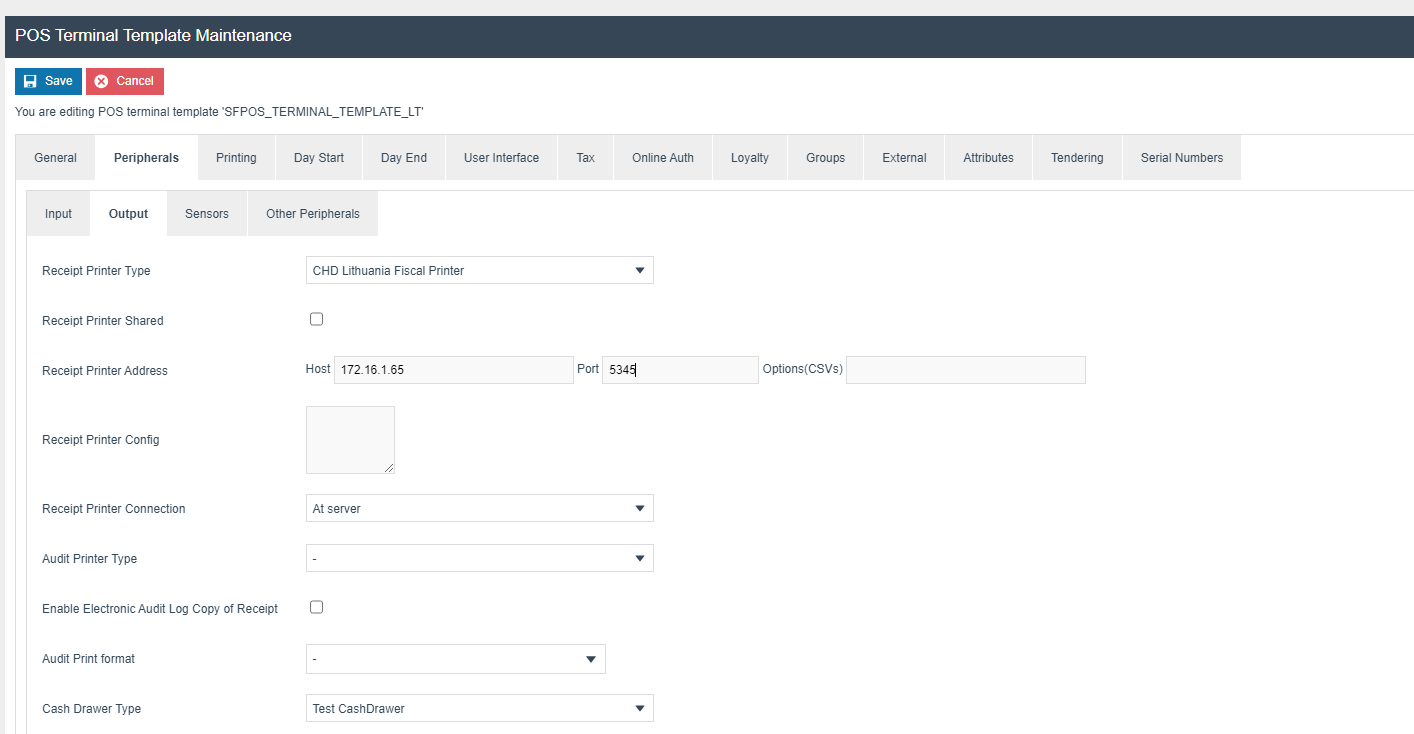1414x734 pixels.
Task: Click inside Receipt Printer Config textarea
Action: point(350,440)
